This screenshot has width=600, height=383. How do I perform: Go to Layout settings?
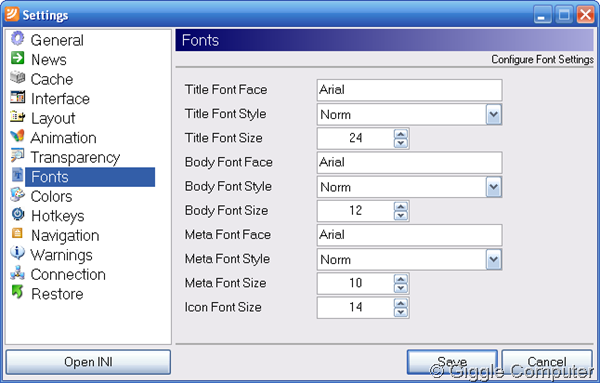[53, 118]
